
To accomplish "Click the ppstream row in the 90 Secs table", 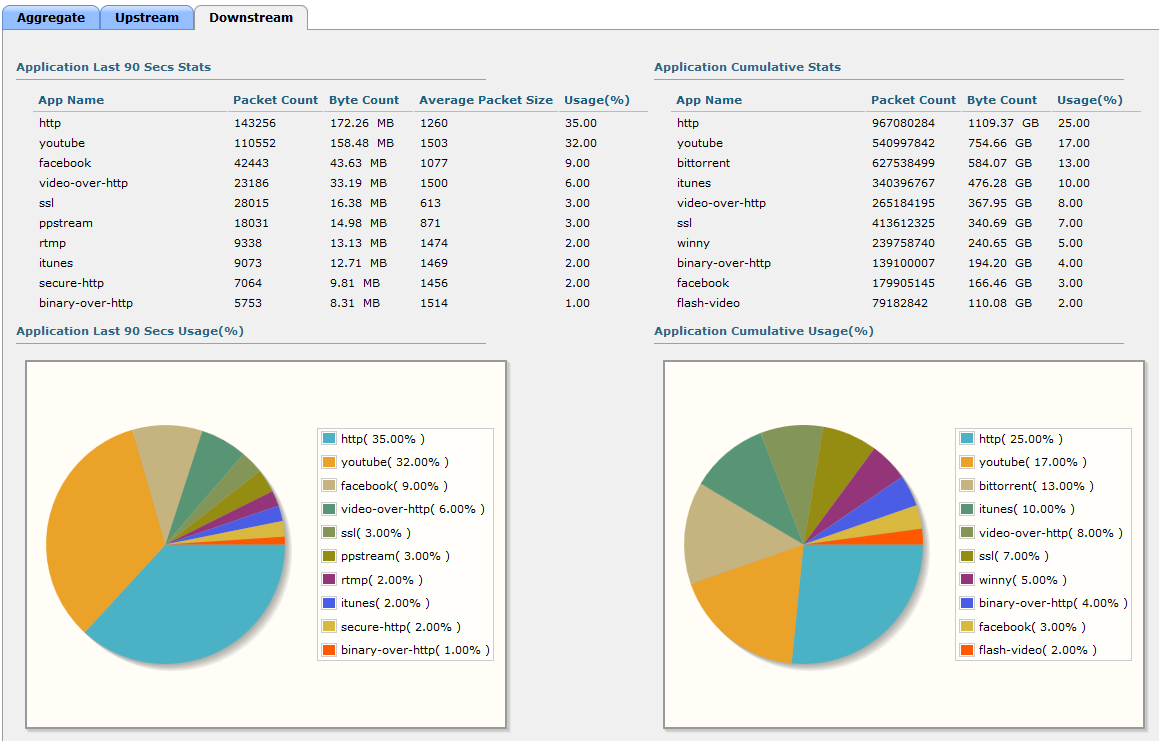I will tap(66, 223).
